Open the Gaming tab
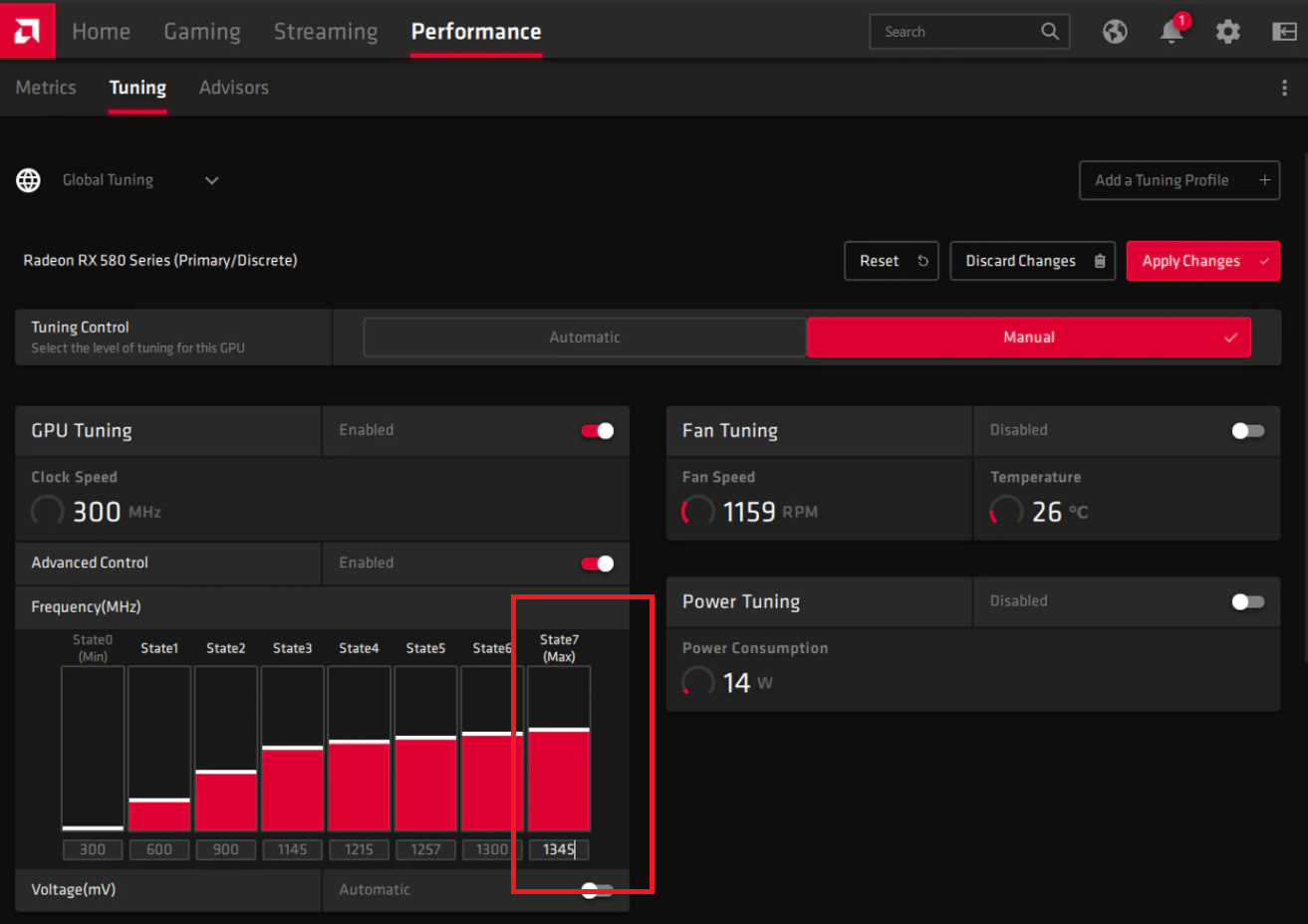The image size is (1308, 924). click(x=202, y=31)
